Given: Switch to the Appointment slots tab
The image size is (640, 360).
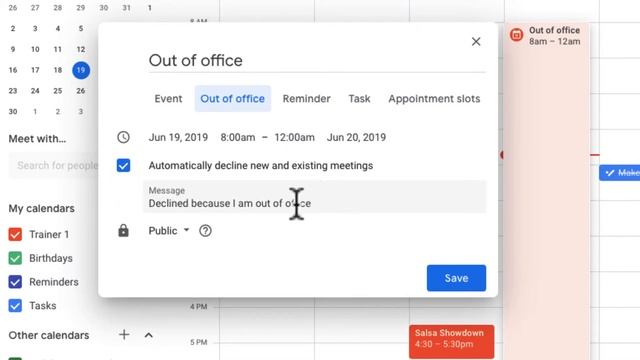Looking at the screenshot, I should 434,98.
